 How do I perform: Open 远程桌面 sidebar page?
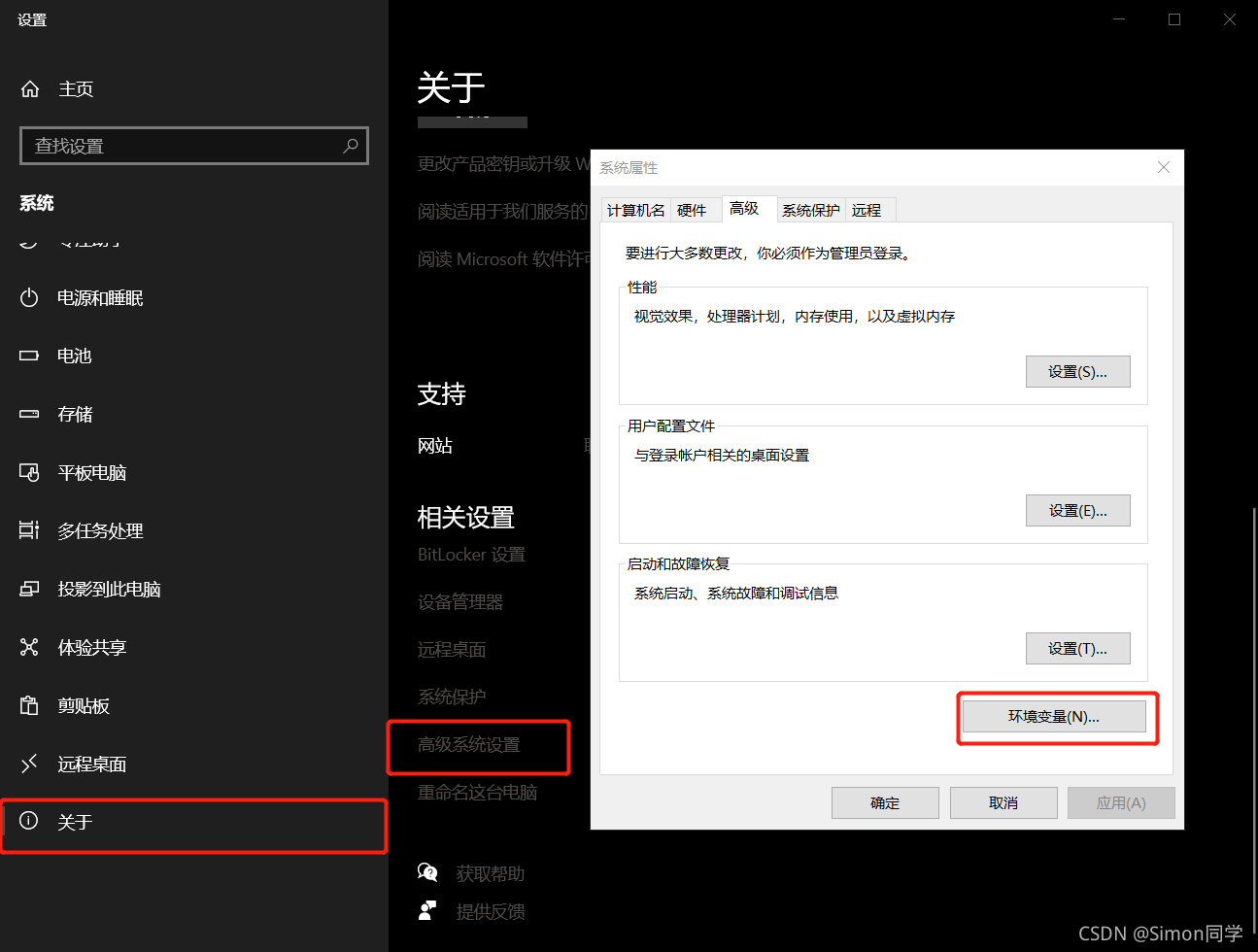tap(194, 765)
